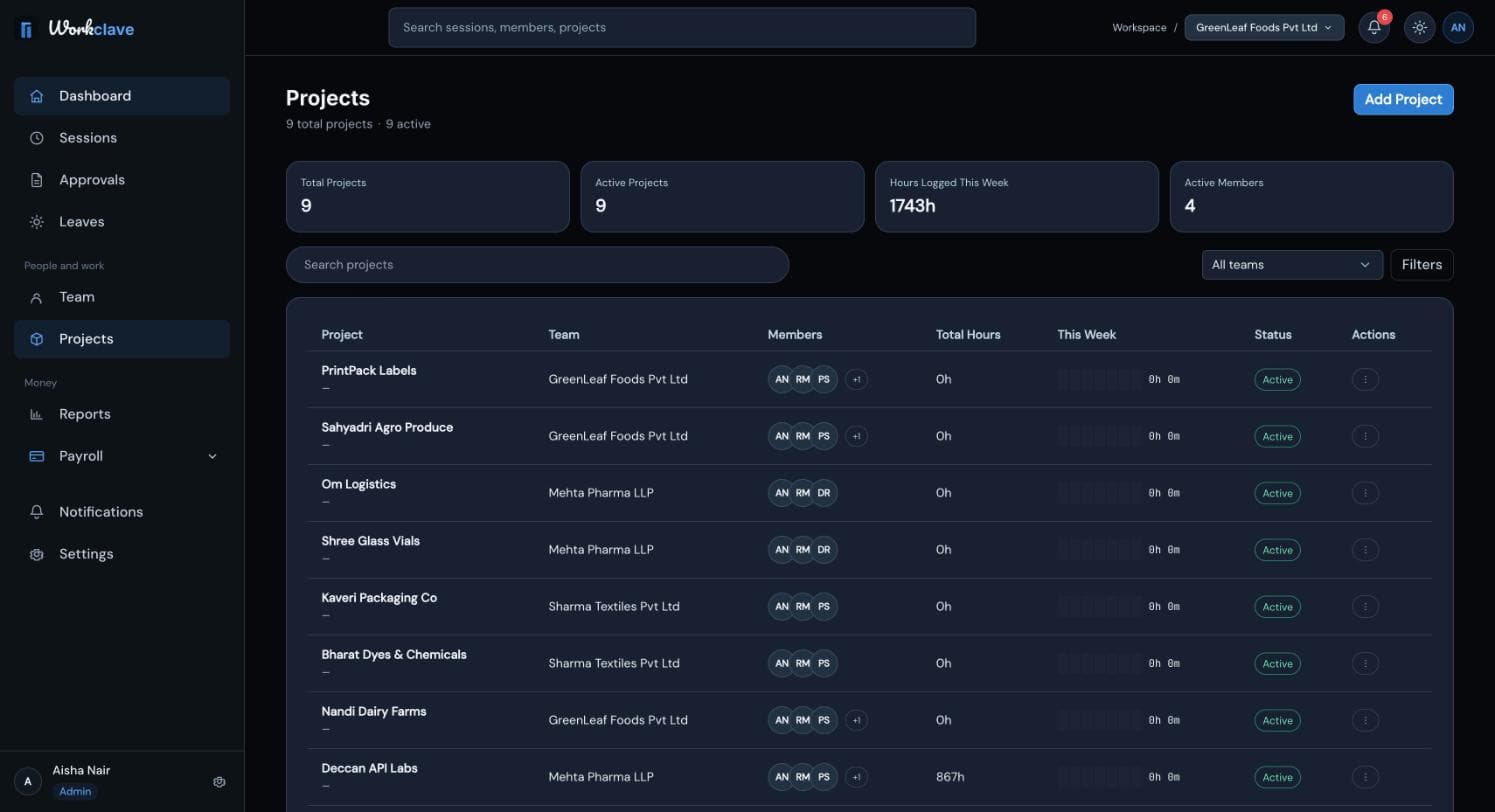Select Projects in the sidebar

tap(122, 339)
